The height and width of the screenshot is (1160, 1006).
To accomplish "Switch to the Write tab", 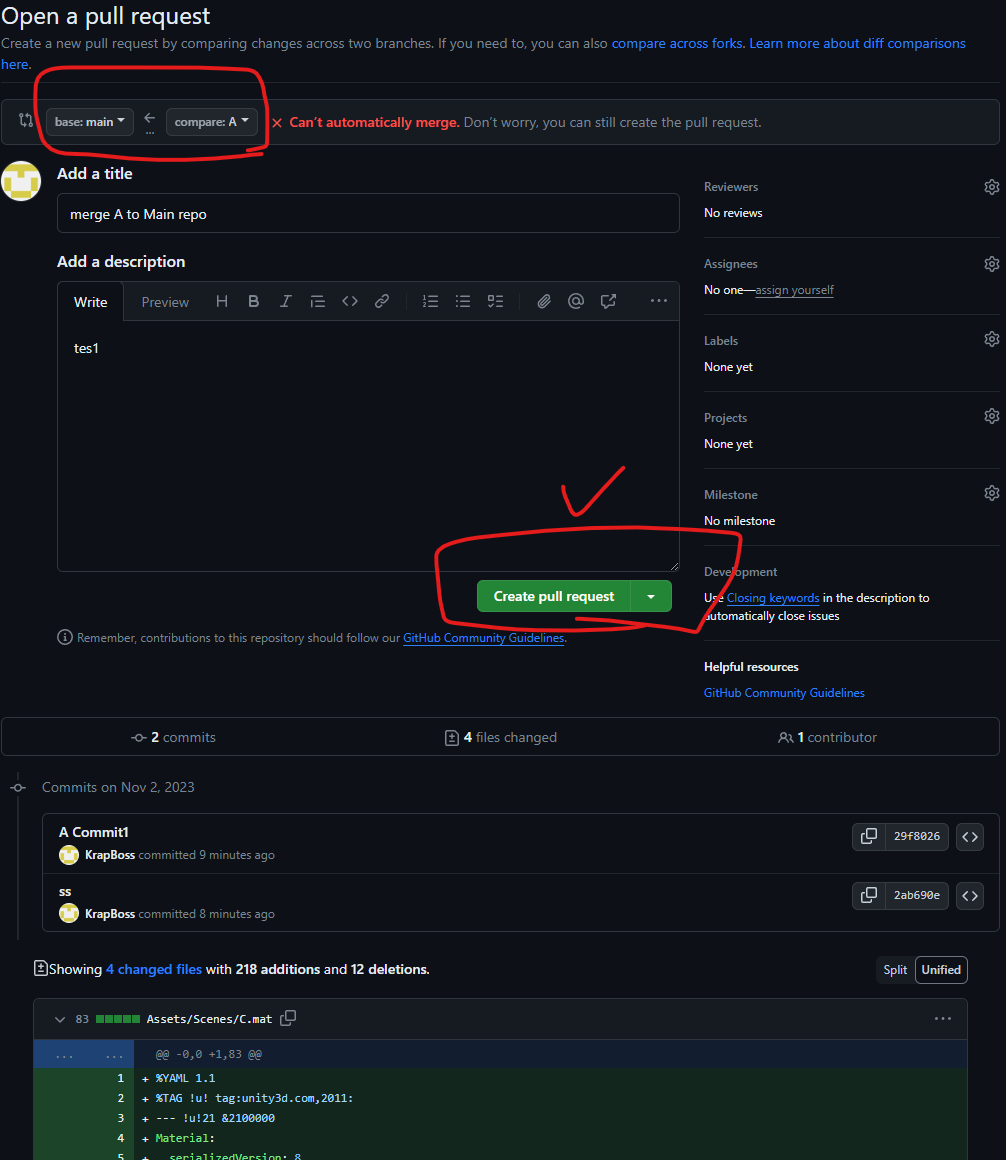I will pos(90,302).
